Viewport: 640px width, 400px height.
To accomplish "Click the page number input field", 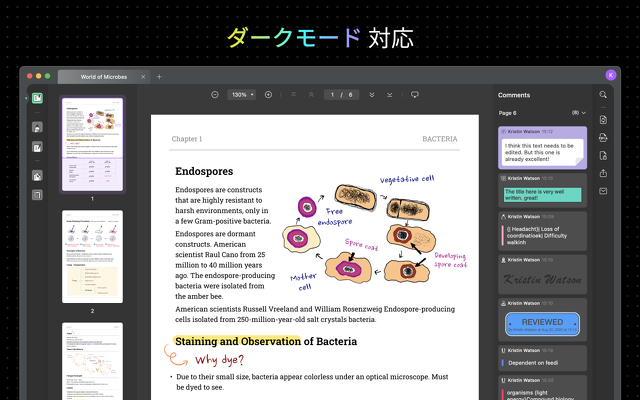I will tap(332, 95).
